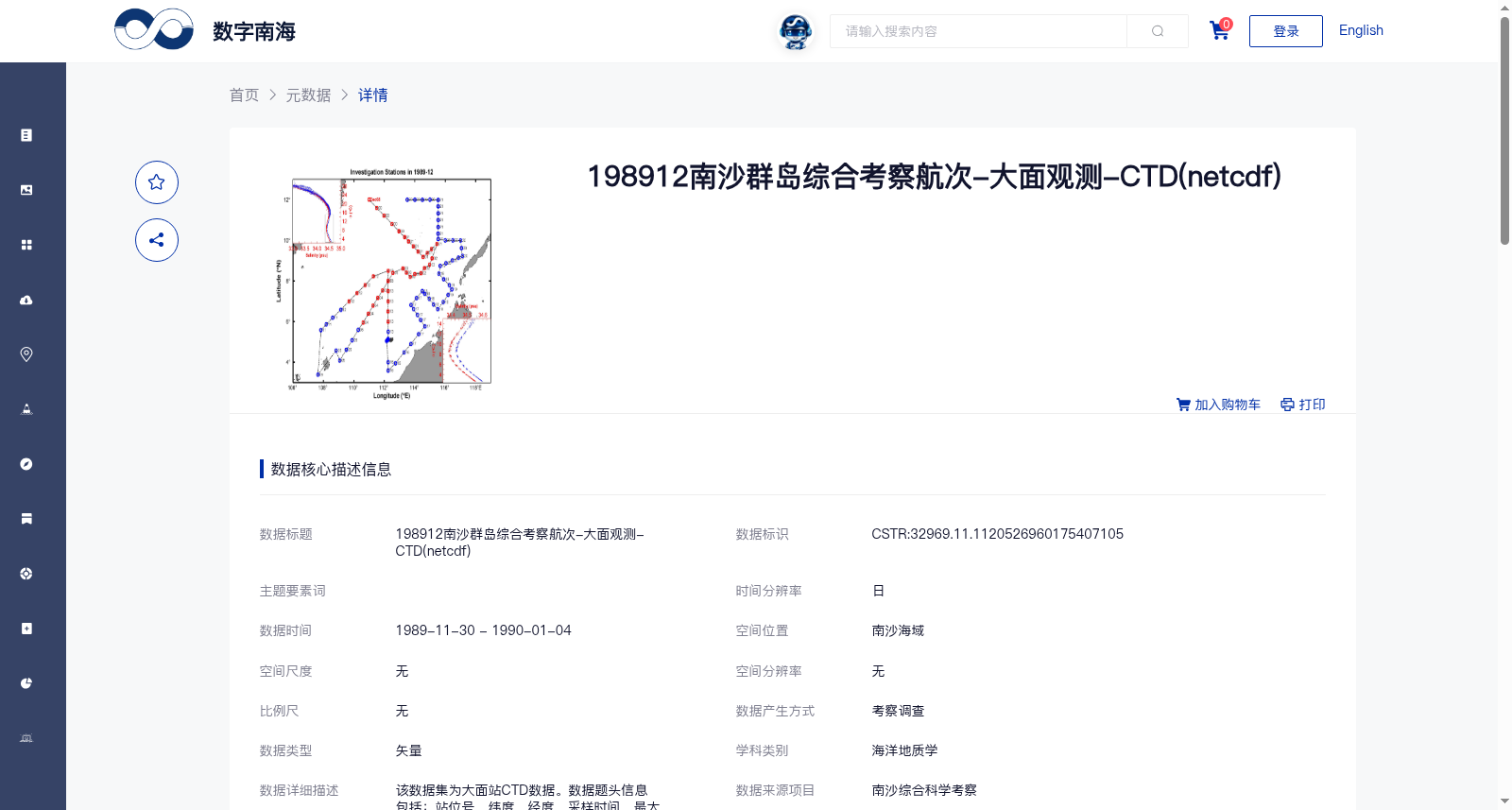The image size is (1512, 810).
Task: Click the 数据产生方式 label
Action: [776, 711]
